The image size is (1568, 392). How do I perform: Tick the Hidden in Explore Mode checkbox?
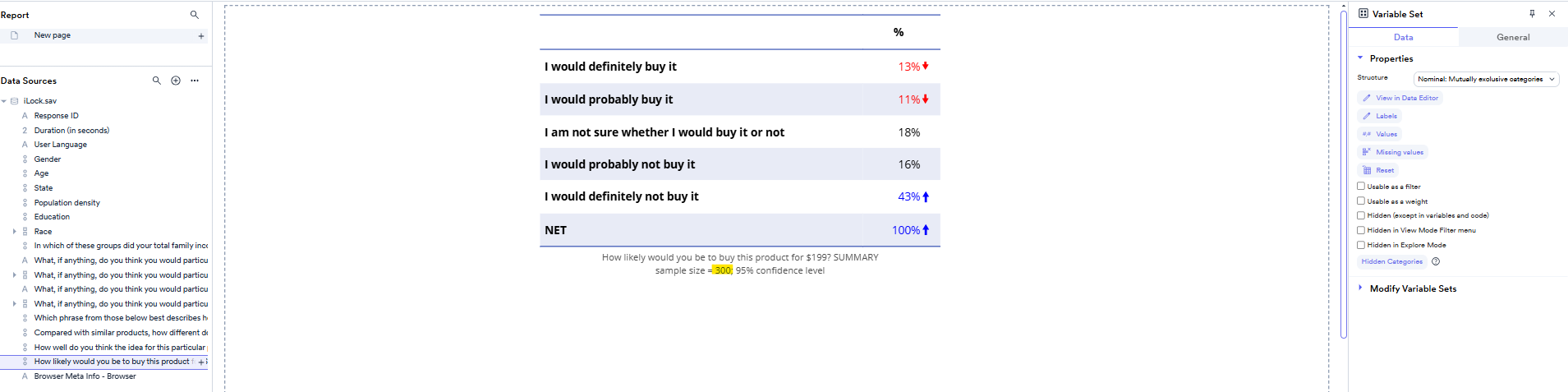1361,245
